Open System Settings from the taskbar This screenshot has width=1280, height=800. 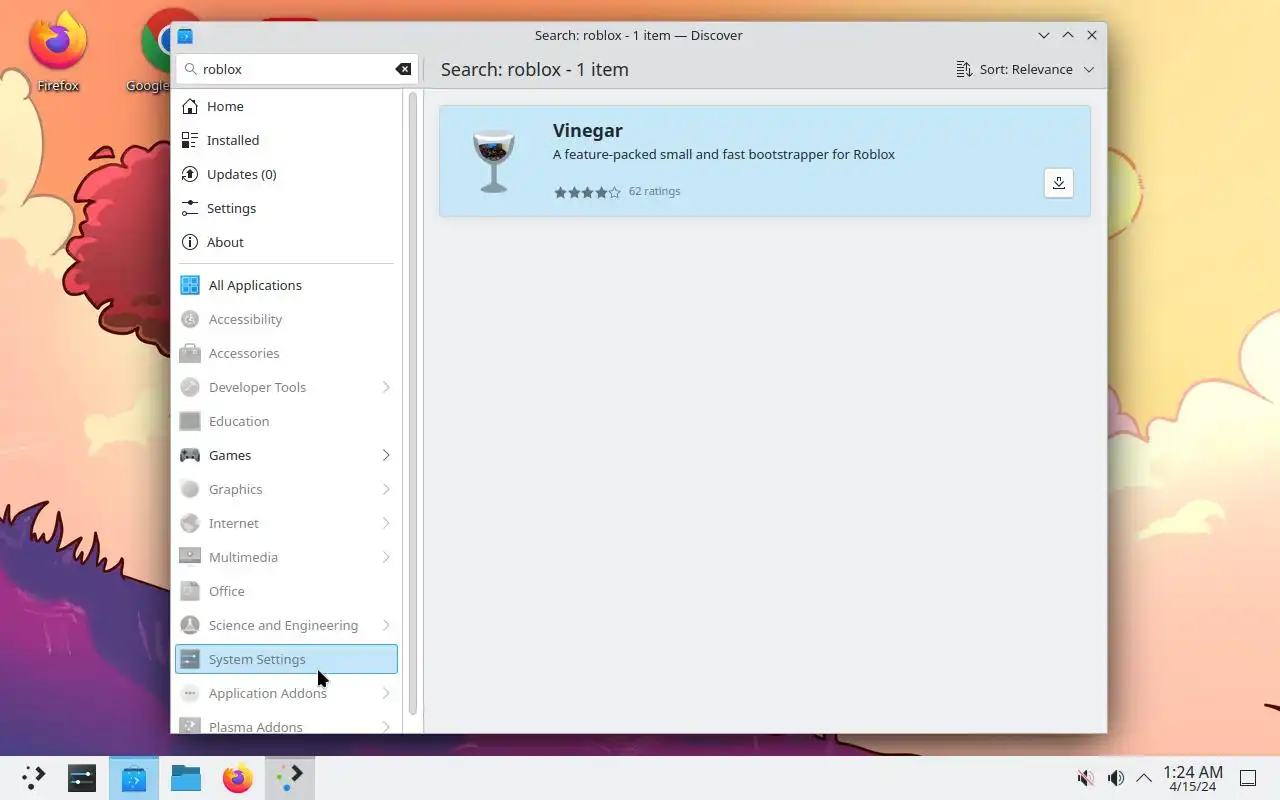pyautogui.click(x=82, y=778)
